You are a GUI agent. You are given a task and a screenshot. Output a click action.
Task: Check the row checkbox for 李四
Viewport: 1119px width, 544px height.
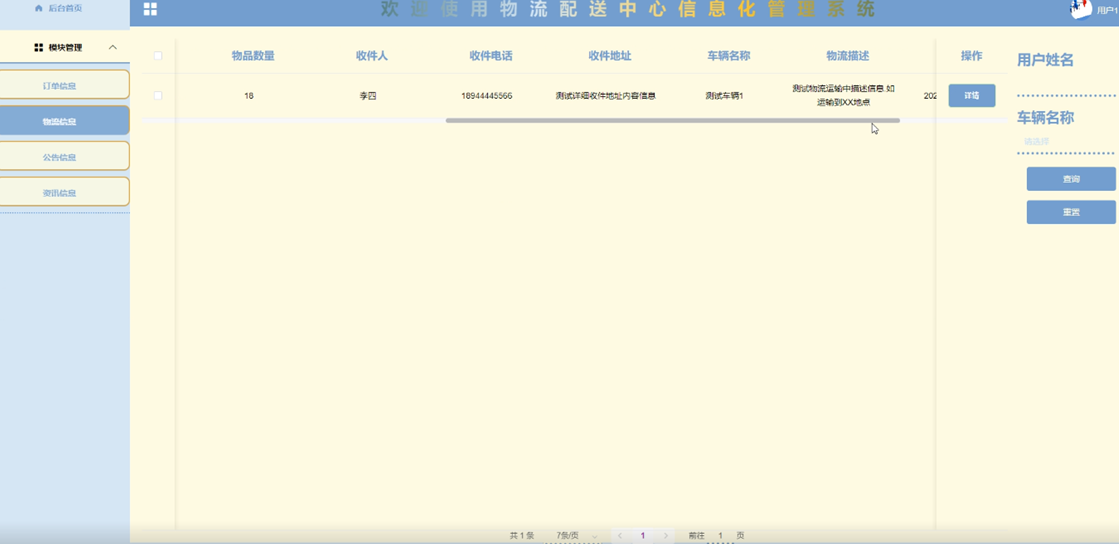click(x=158, y=96)
